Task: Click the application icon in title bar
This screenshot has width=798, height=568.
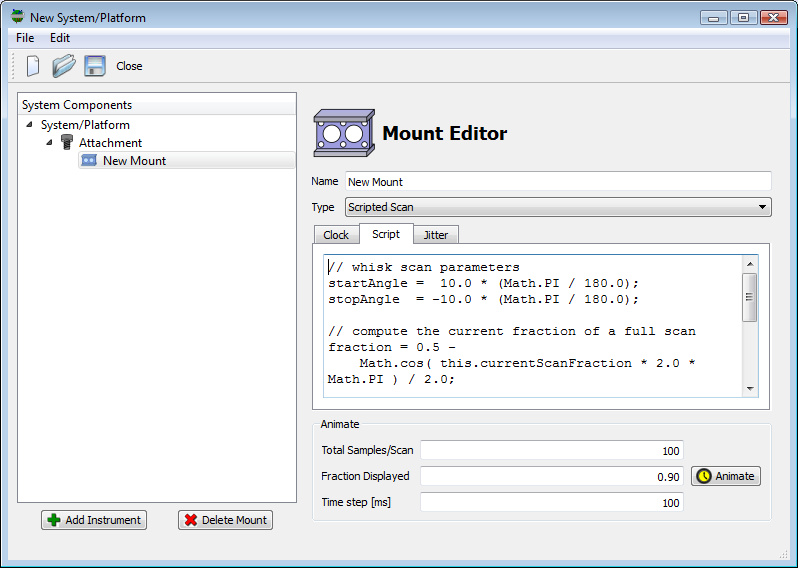Action: 17,17
